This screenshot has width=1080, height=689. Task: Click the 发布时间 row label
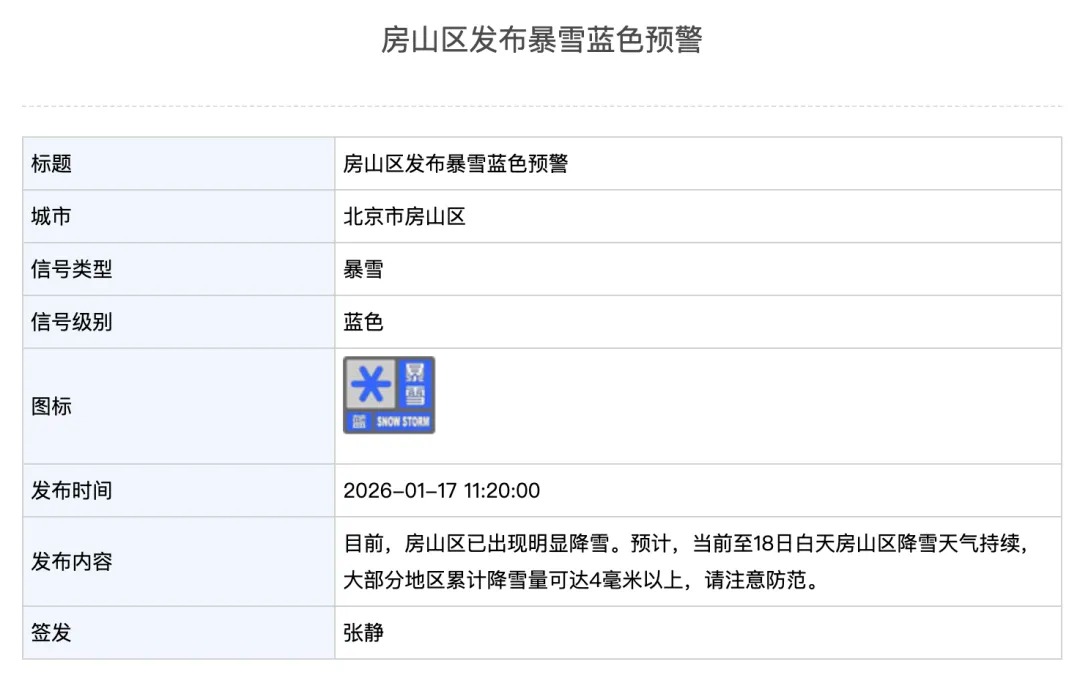point(71,491)
